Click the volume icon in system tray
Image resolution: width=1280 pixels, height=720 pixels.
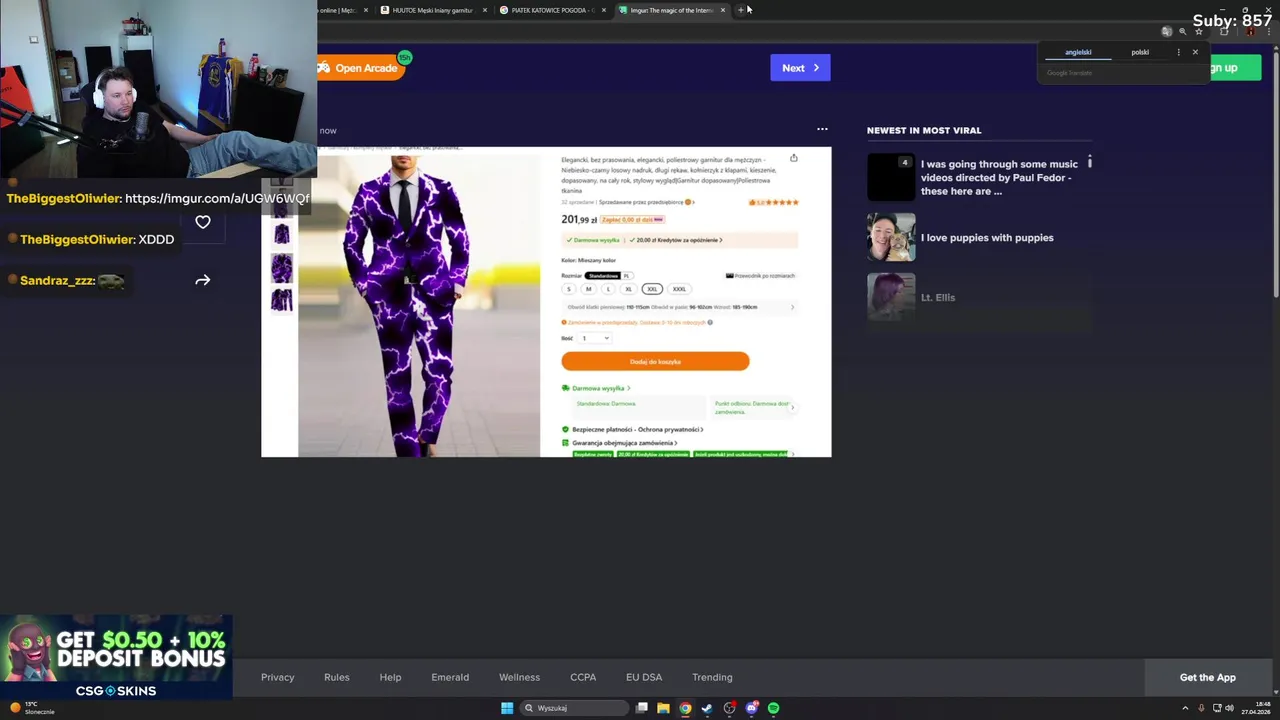1229,708
